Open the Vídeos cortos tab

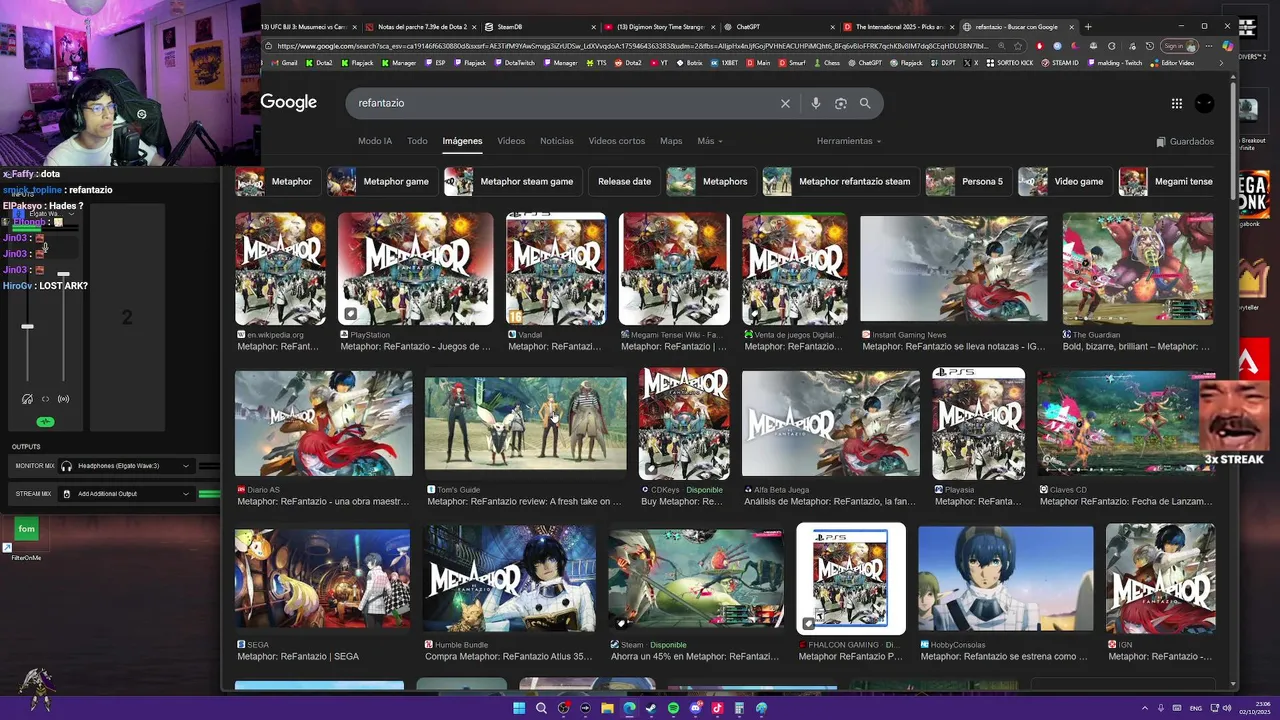tap(617, 141)
